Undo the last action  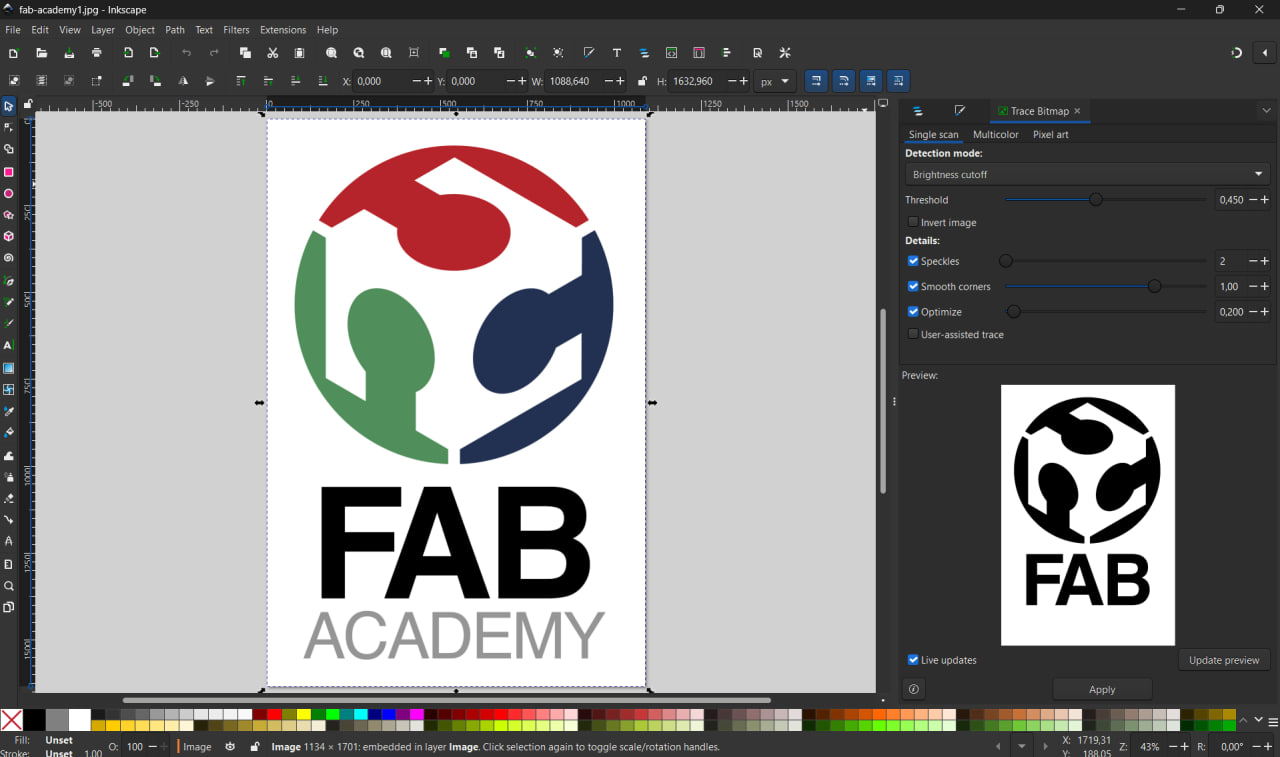[186, 53]
